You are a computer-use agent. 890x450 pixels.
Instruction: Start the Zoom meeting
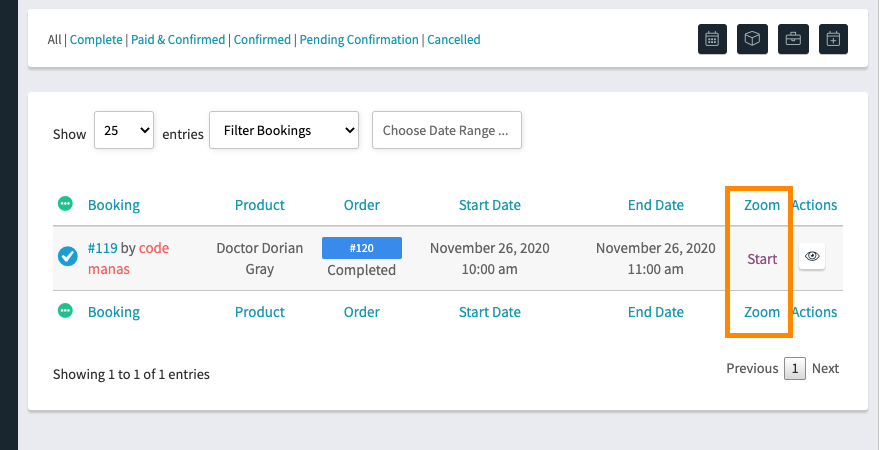762,259
